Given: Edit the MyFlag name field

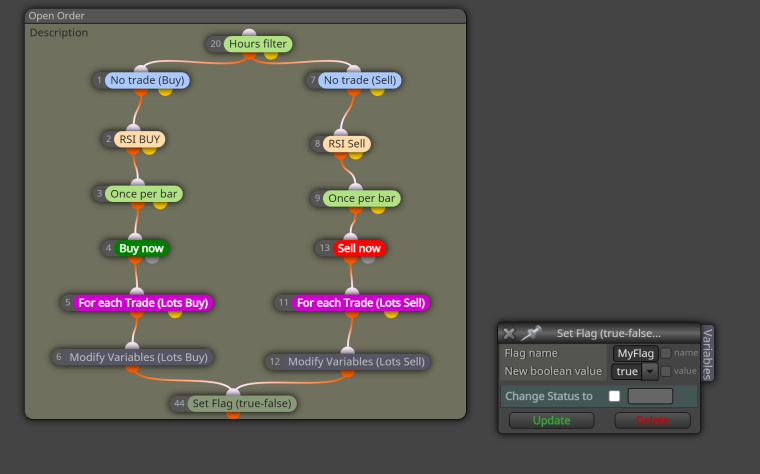Looking at the screenshot, I should (x=635, y=353).
